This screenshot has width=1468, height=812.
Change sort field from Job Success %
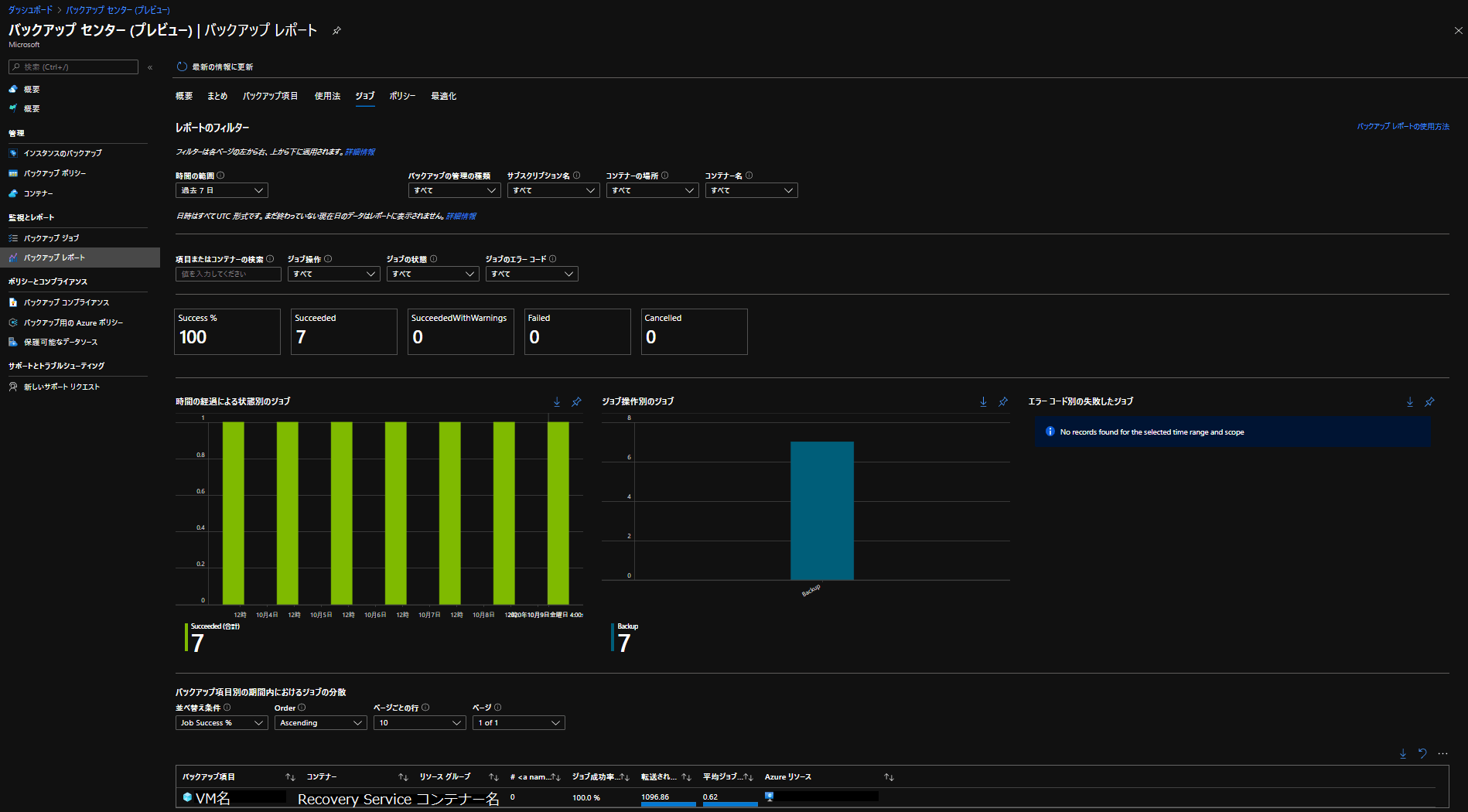coord(221,722)
